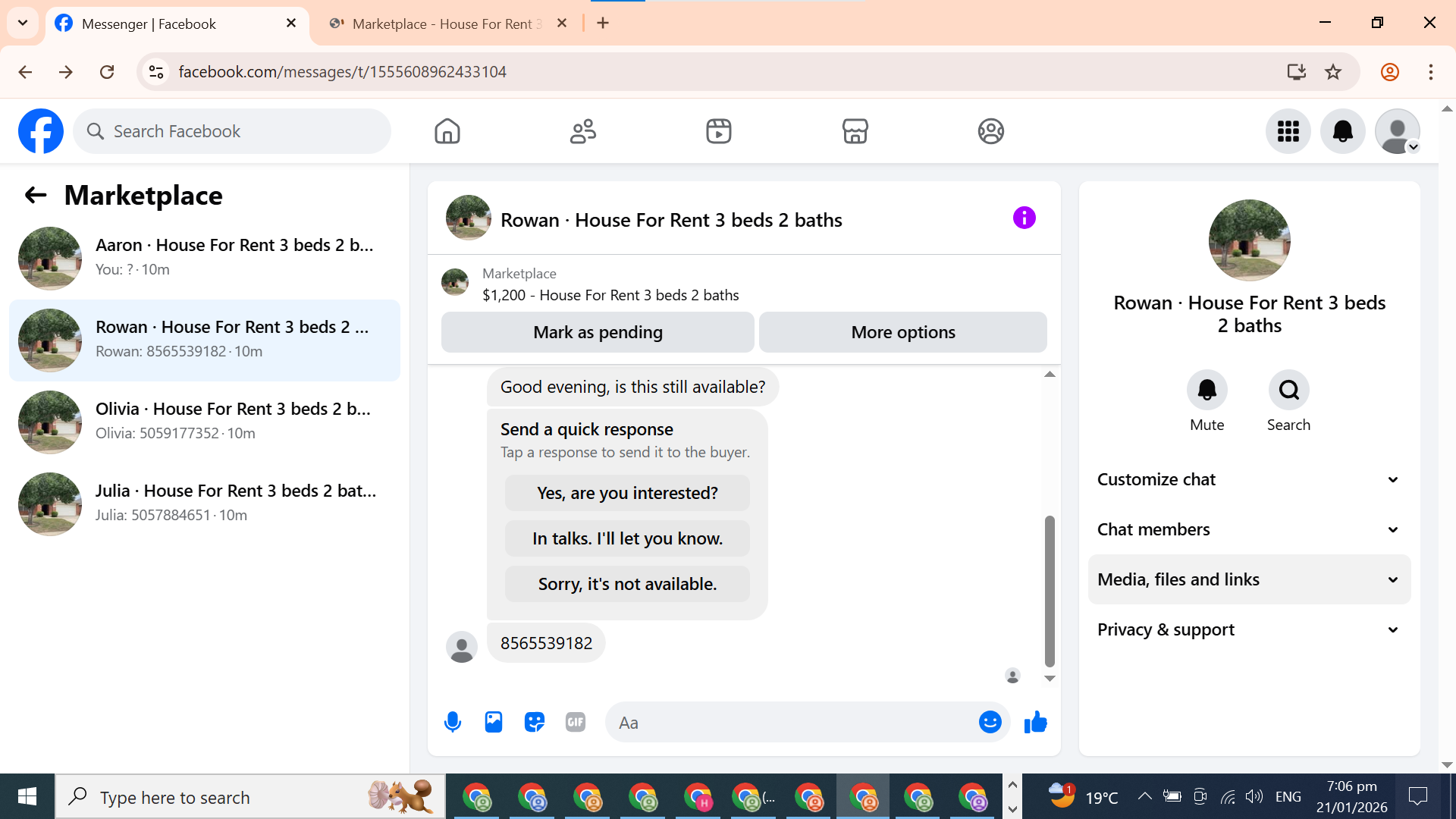Expand Customize chat section

(1249, 479)
